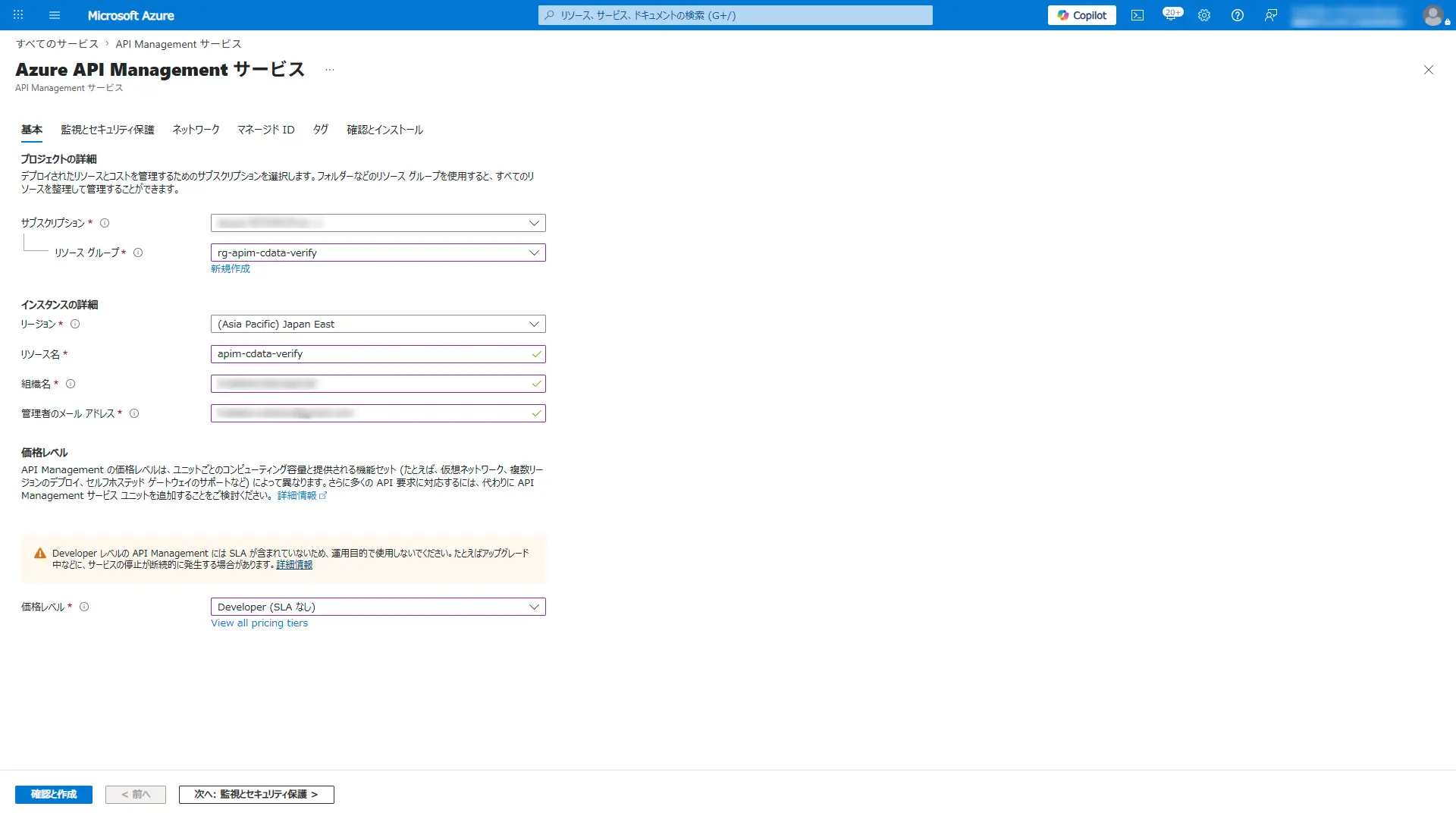Open portal settings gear icon
This screenshot has height=819, width=1456.
pos(1203,15)
